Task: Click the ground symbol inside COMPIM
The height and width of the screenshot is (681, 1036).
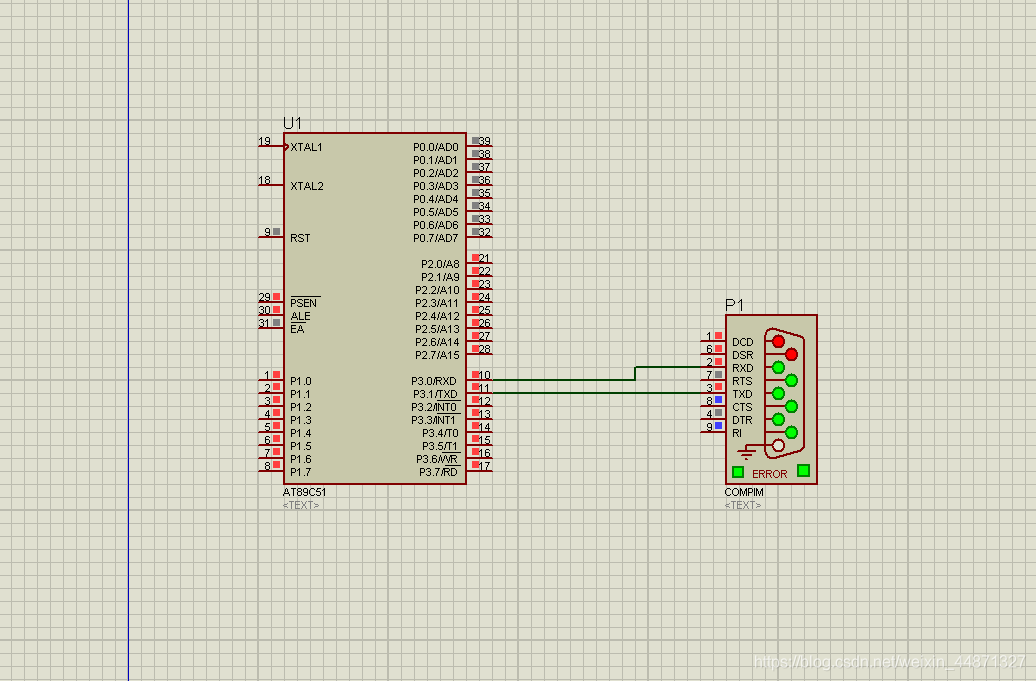Action: [747, 452]
